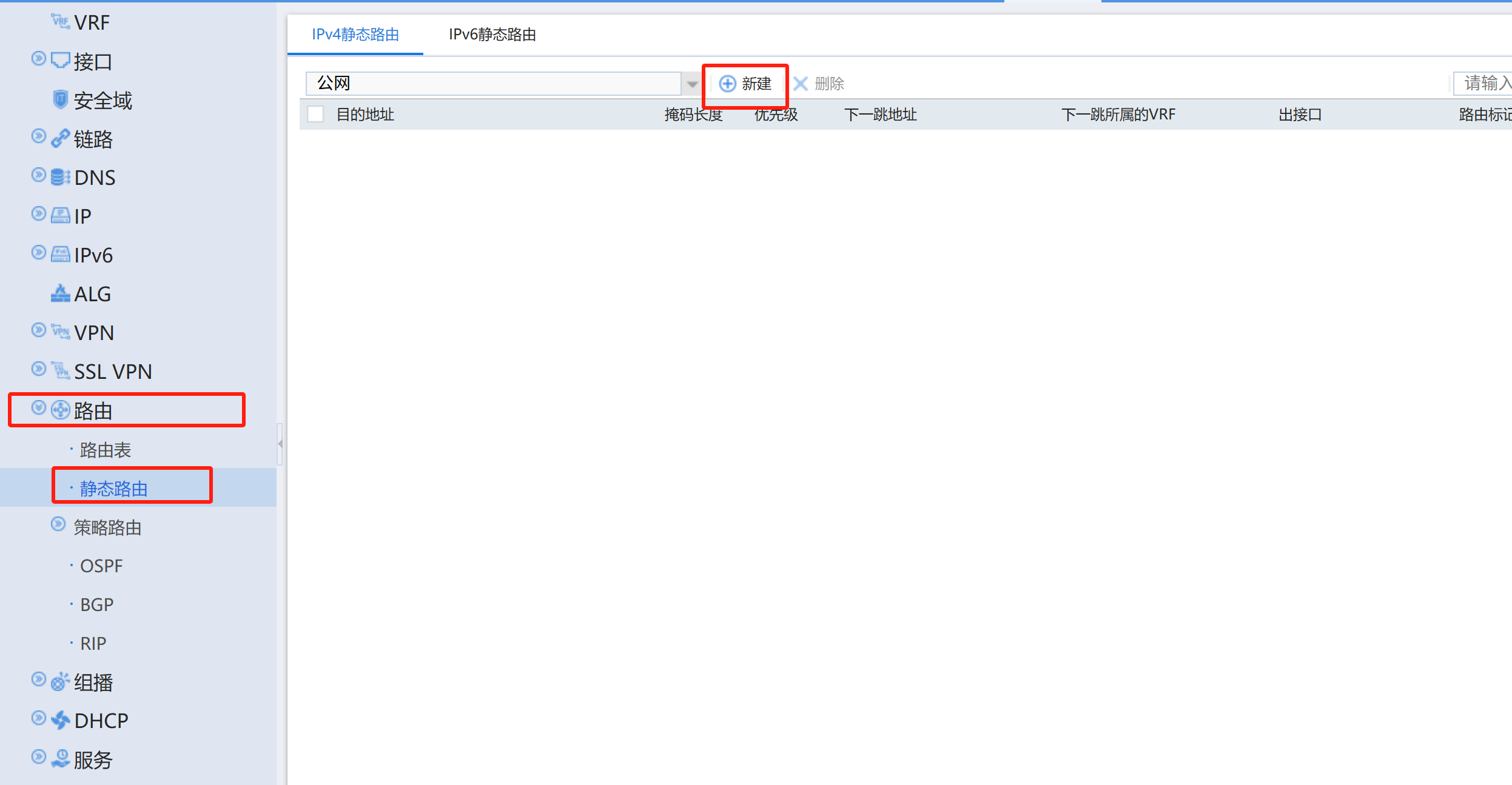
Task: Select the IPv4静态路由 tab
Action: (355, 35)
